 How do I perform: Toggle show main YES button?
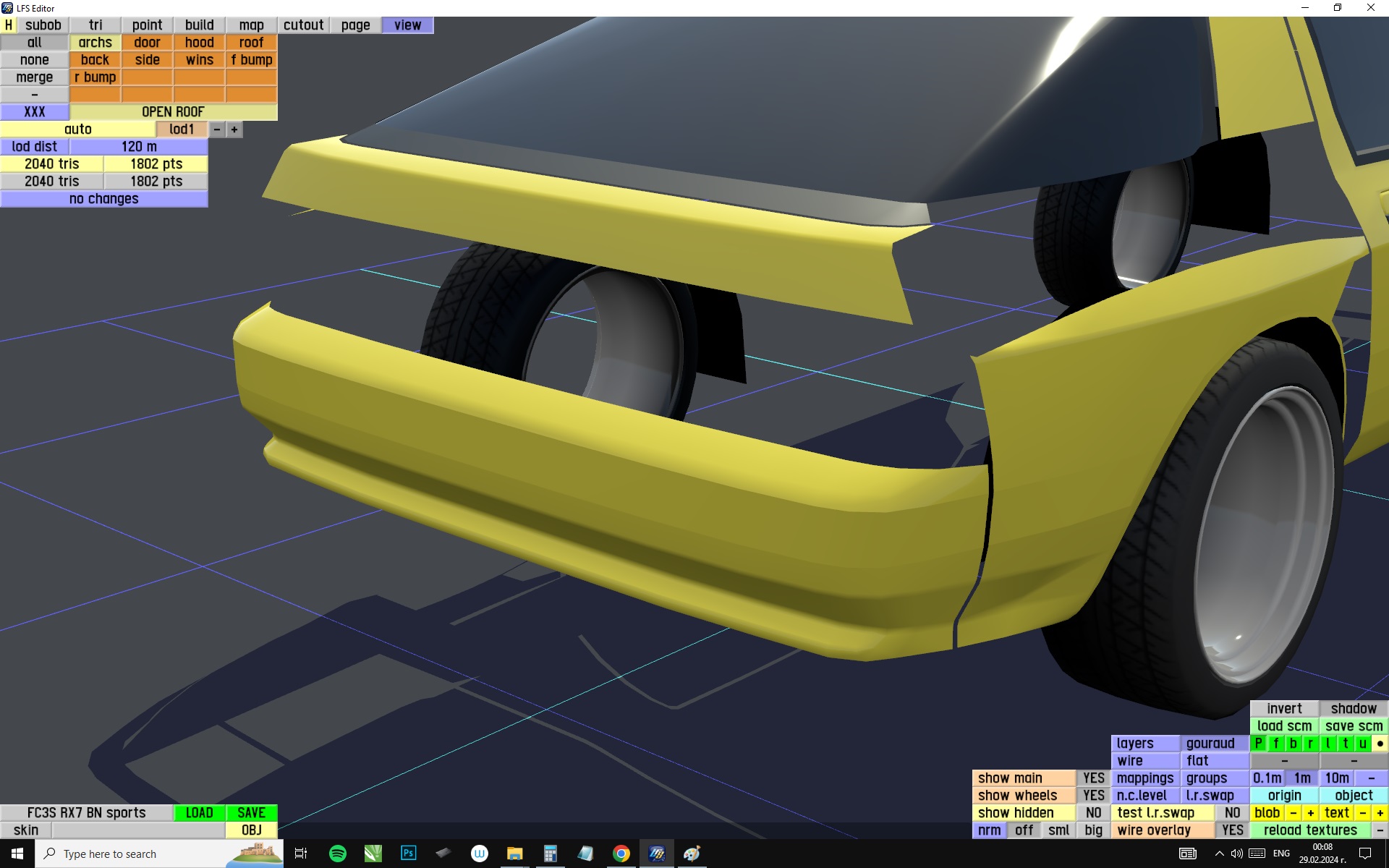pos(1093,778)
